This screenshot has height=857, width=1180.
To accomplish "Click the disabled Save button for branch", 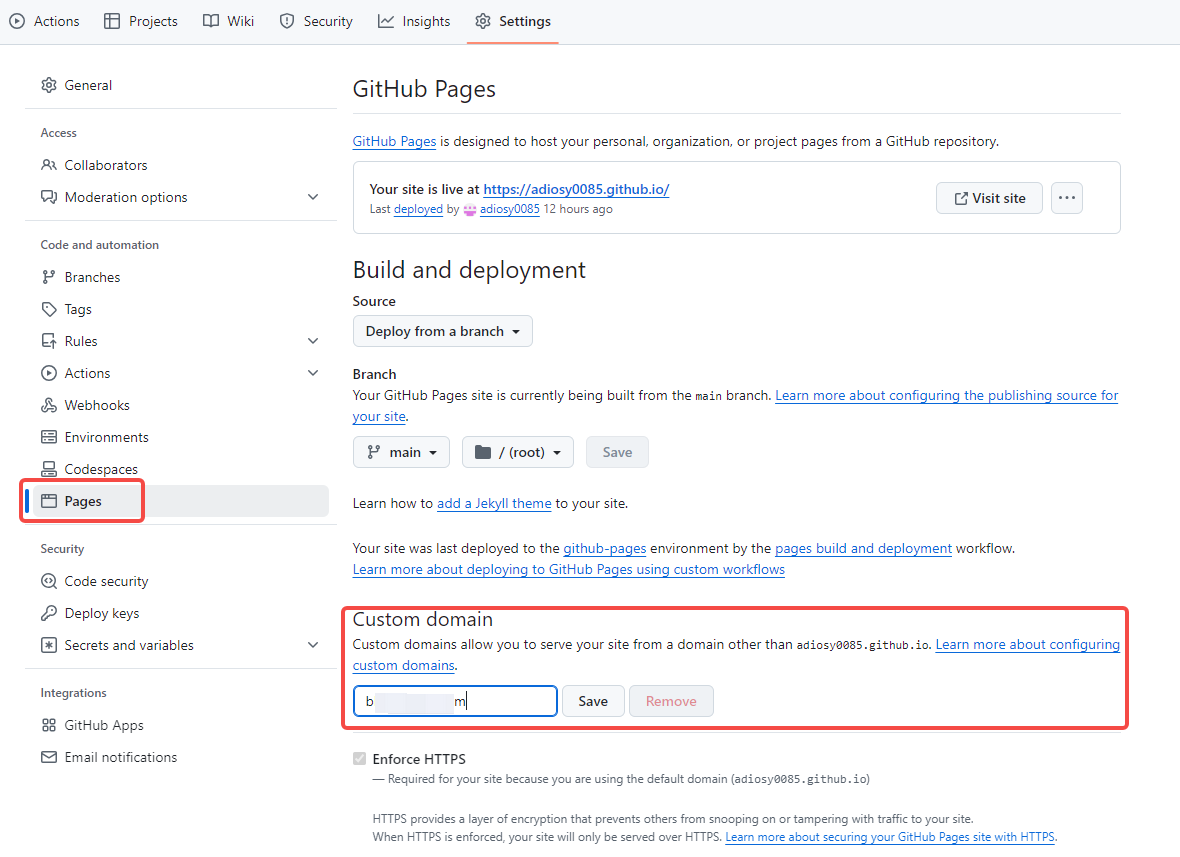I will point(617,452).
